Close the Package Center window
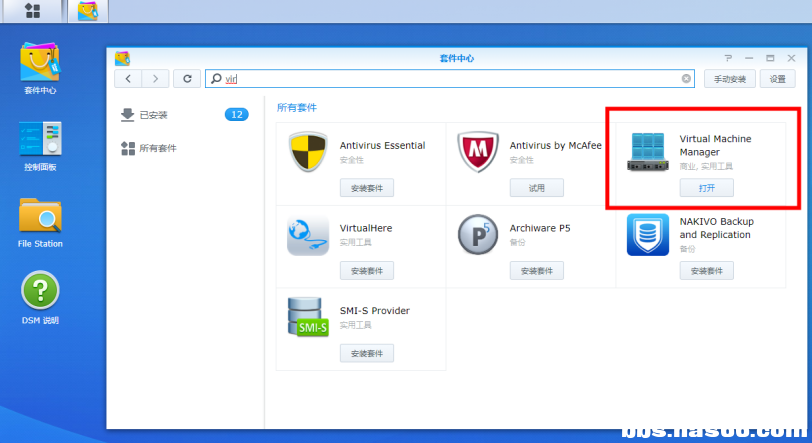This screenshot has height=443, width=812. (791, 58)
